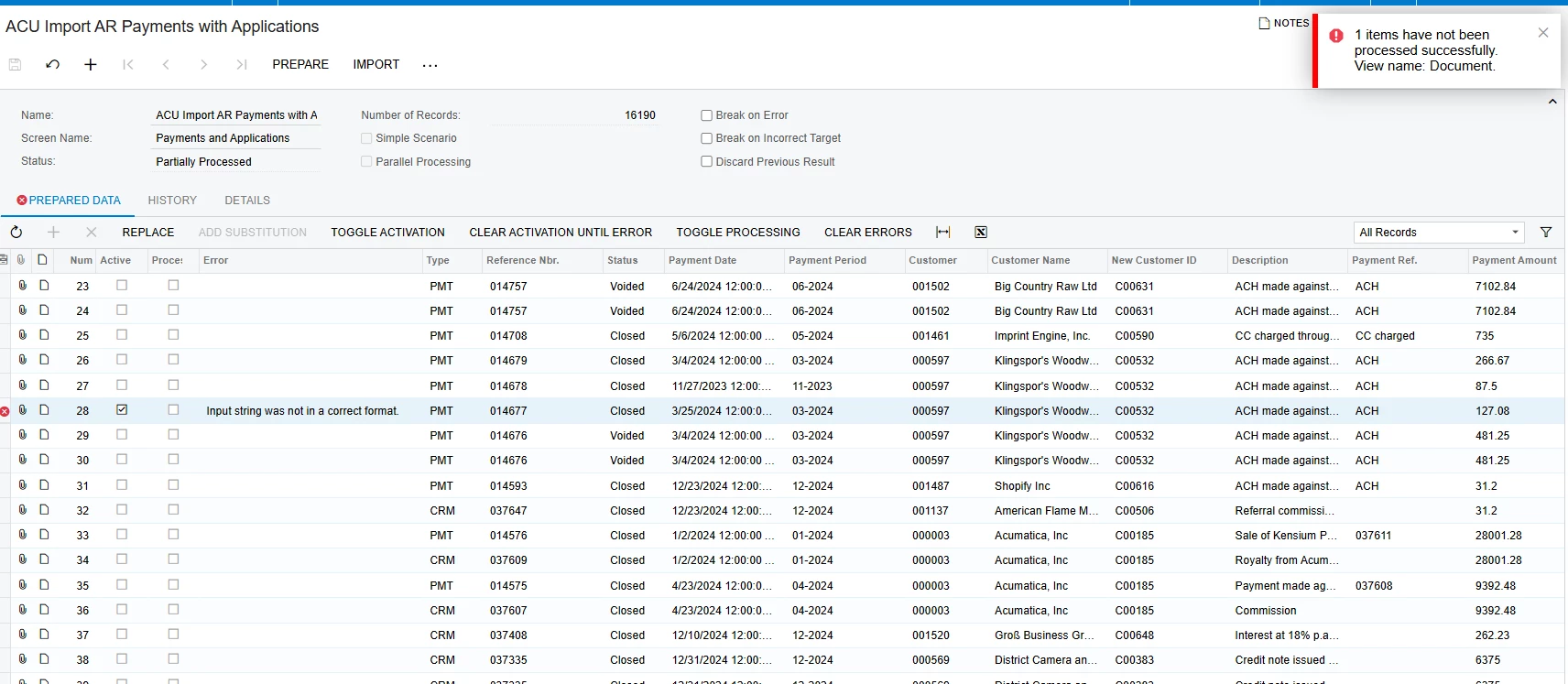Click ADD SUBSTITUTION button

click(x=253, y=233)
